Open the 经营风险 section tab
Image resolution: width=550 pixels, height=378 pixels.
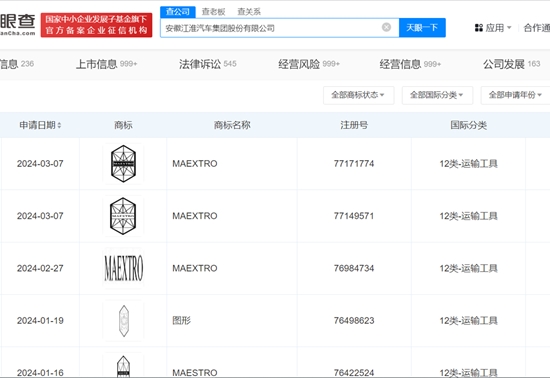click(309, 64)
